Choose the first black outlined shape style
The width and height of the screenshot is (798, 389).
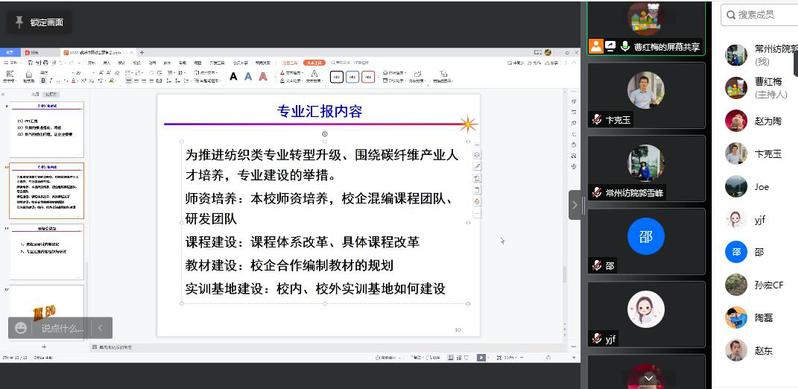337,76
